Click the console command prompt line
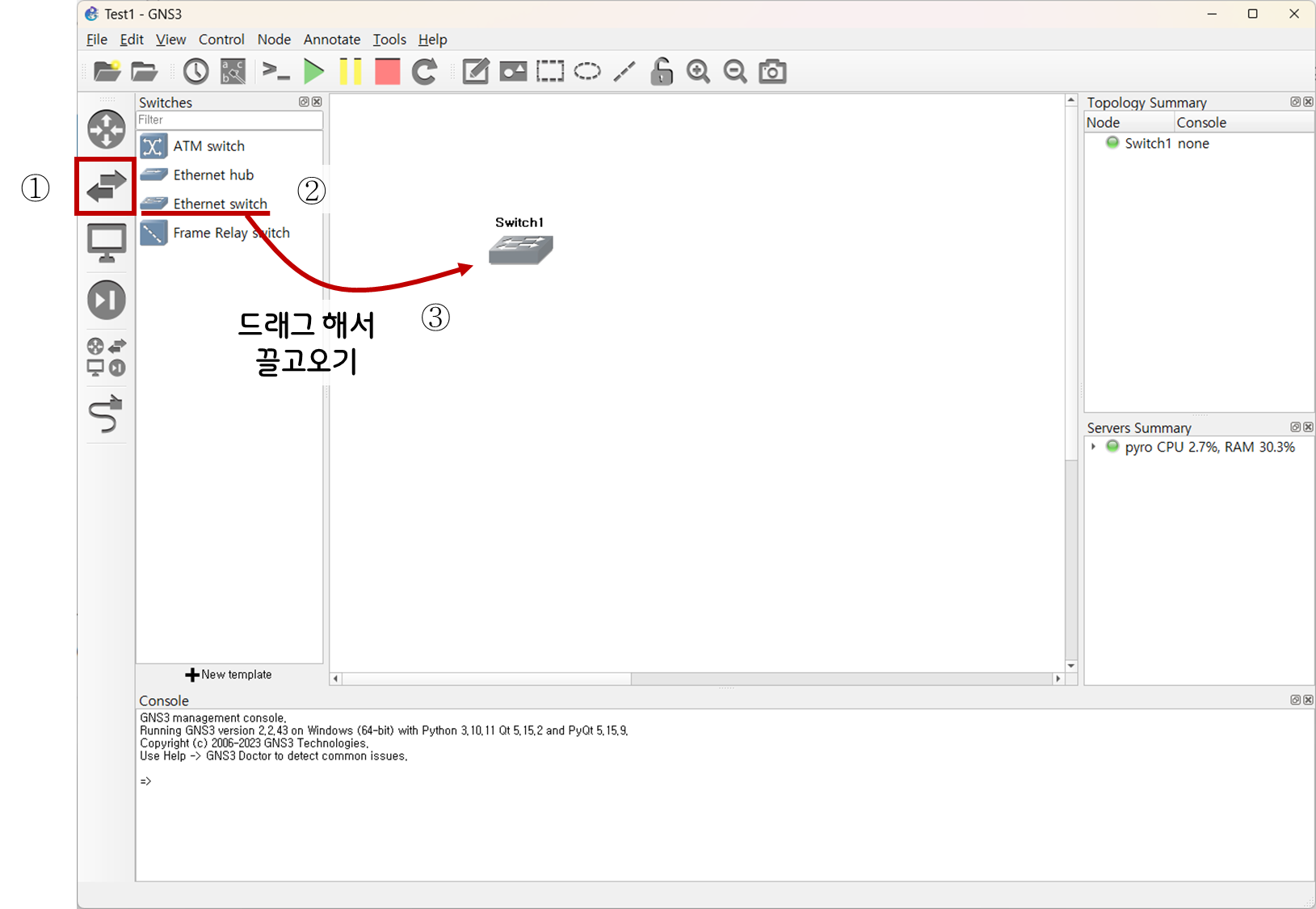1316x909 pixels. click(145, 781)
